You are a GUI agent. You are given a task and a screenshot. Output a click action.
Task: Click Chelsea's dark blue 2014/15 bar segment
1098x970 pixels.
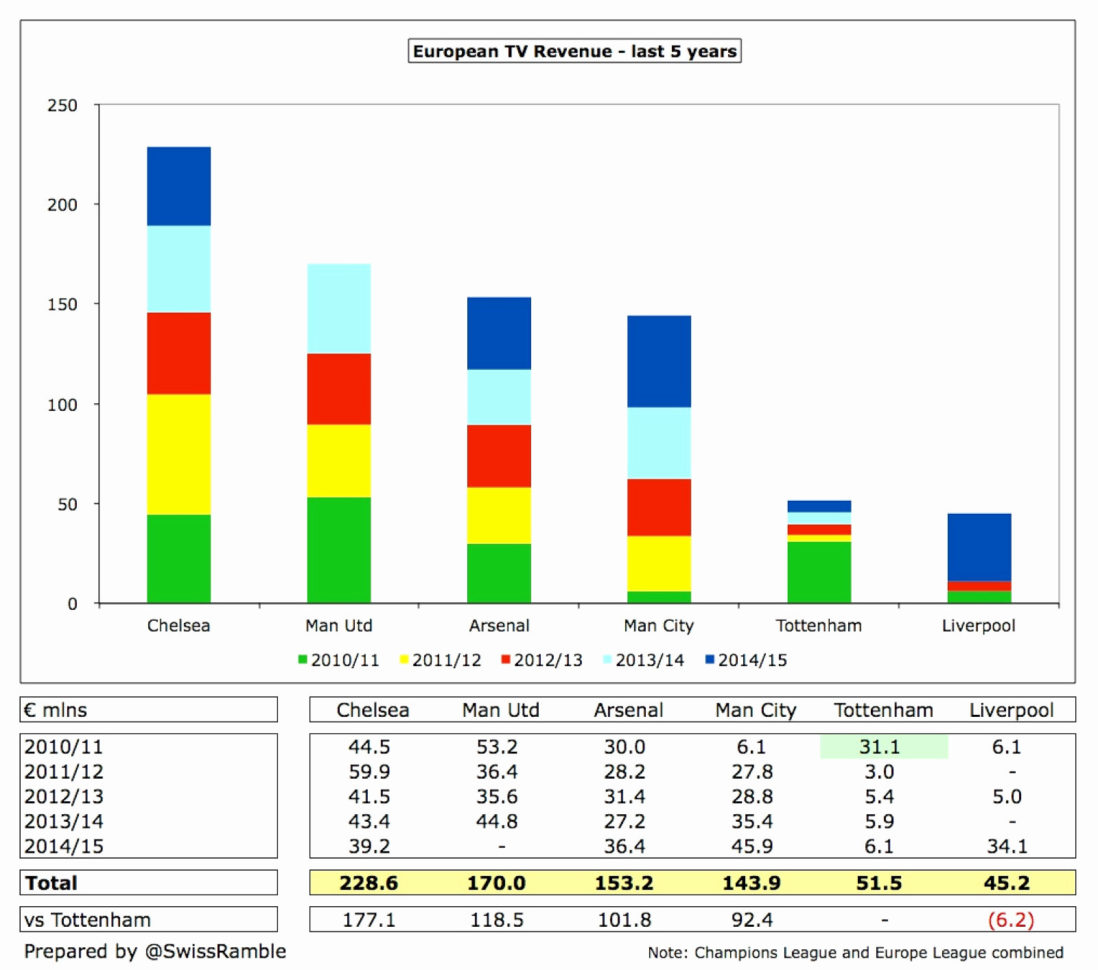click(179, 186)
